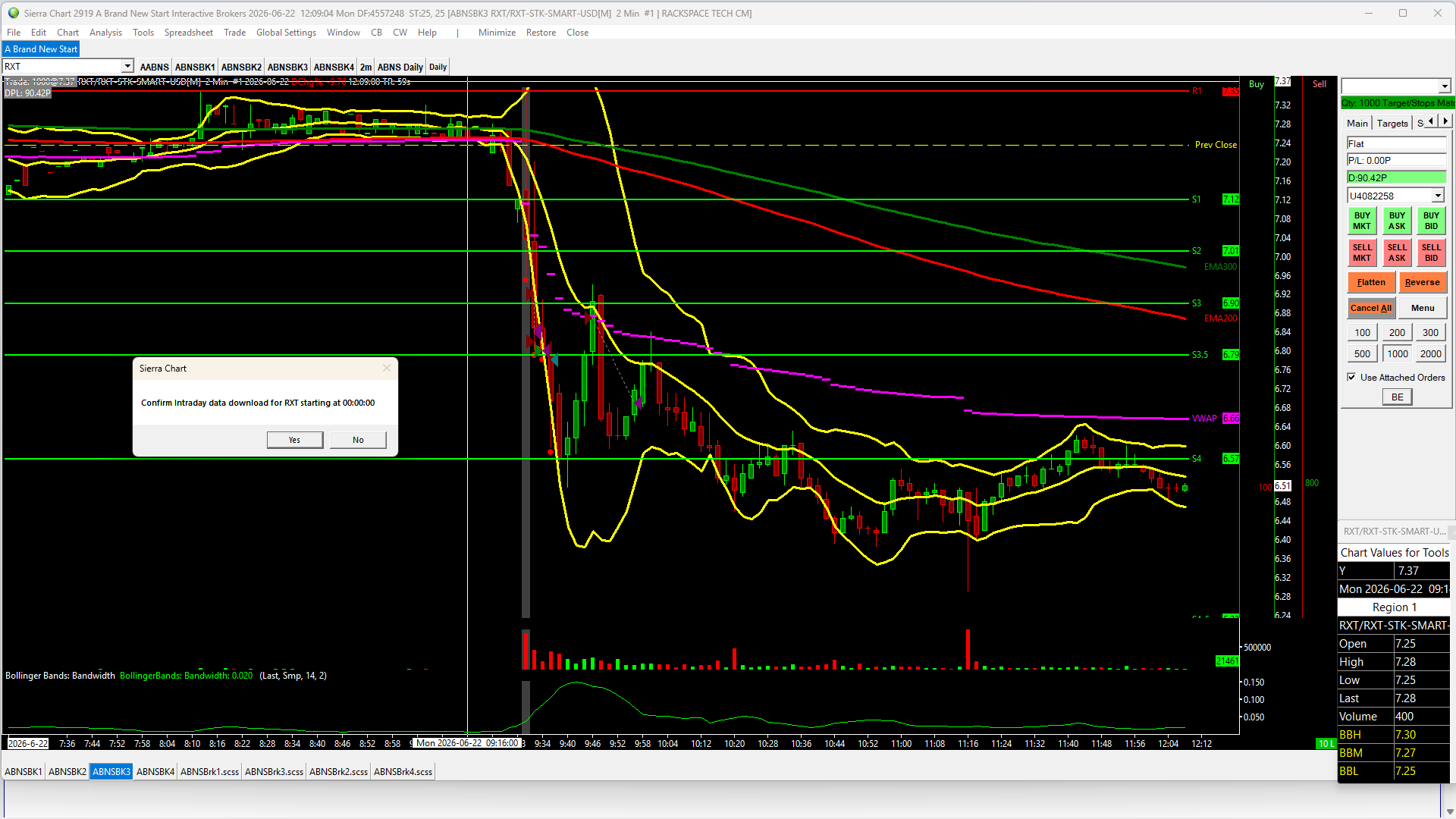The height and width of the screenshot is (819, 1456).
Task: Set order quantity to 2000
Action: coord(1430,353)
